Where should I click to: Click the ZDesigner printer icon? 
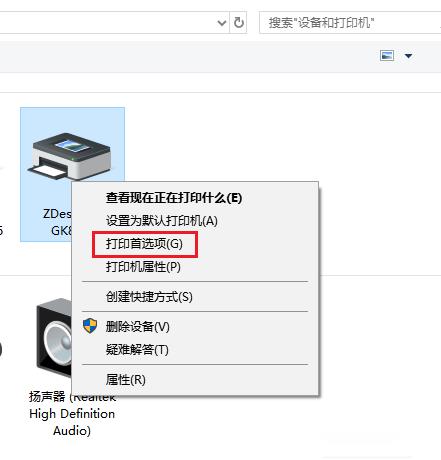click(69, 156)
